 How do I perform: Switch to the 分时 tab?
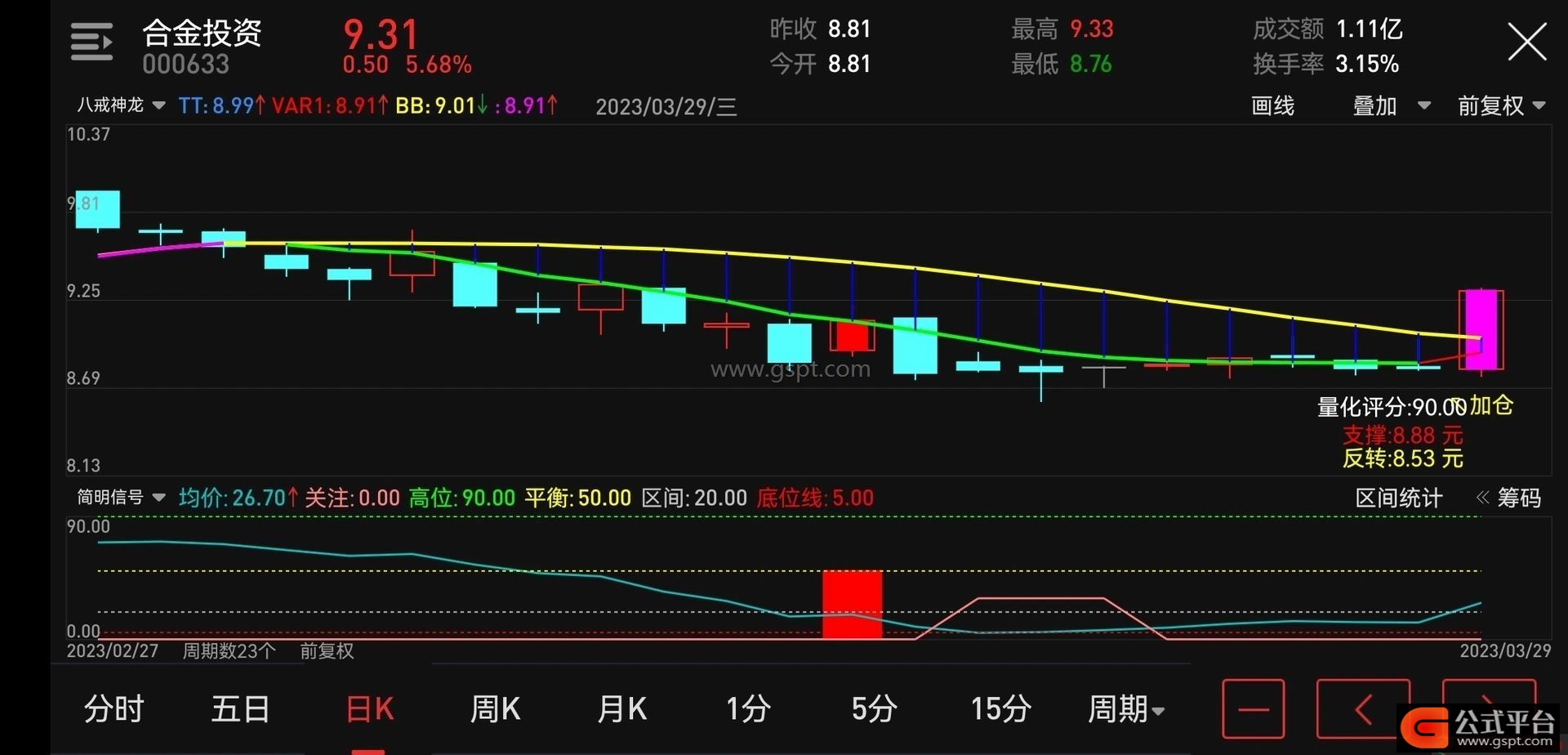point(114,709)
